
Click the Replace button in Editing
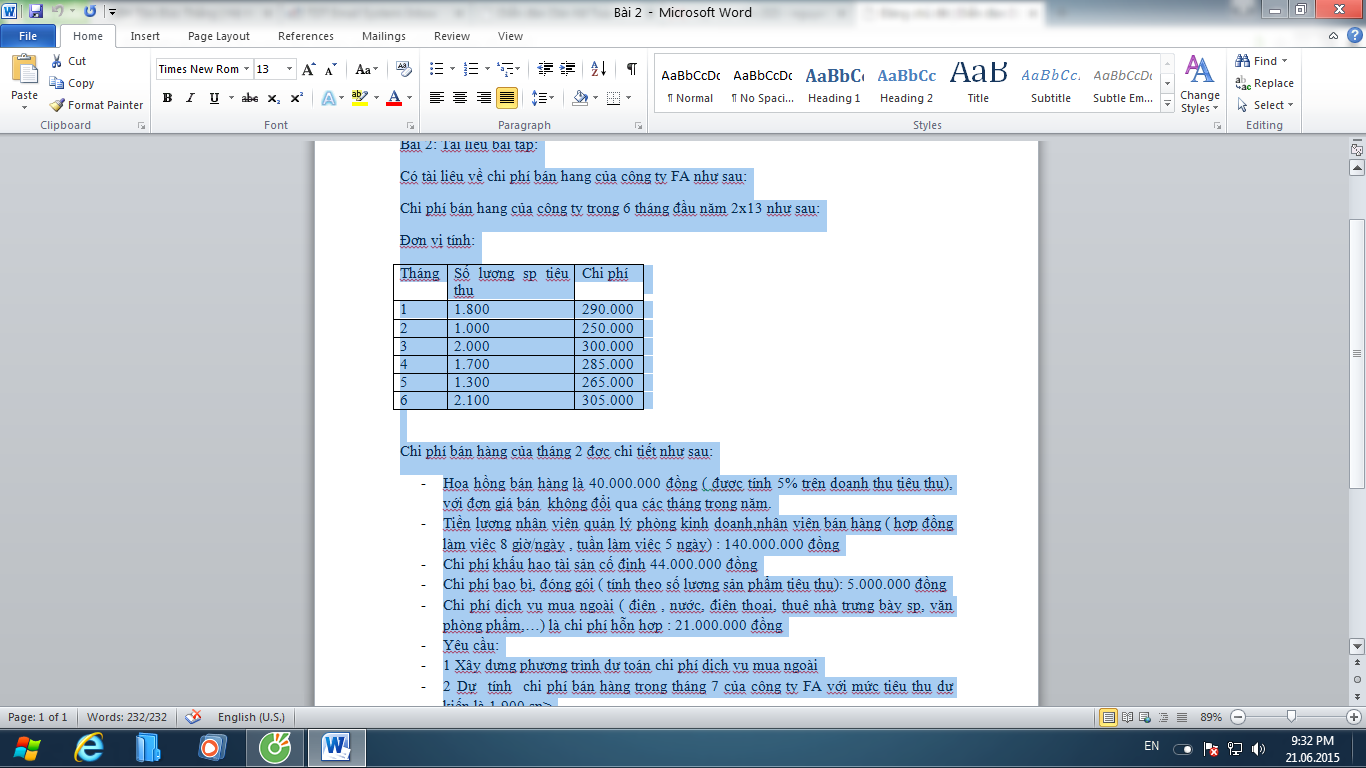(1264, 83)
